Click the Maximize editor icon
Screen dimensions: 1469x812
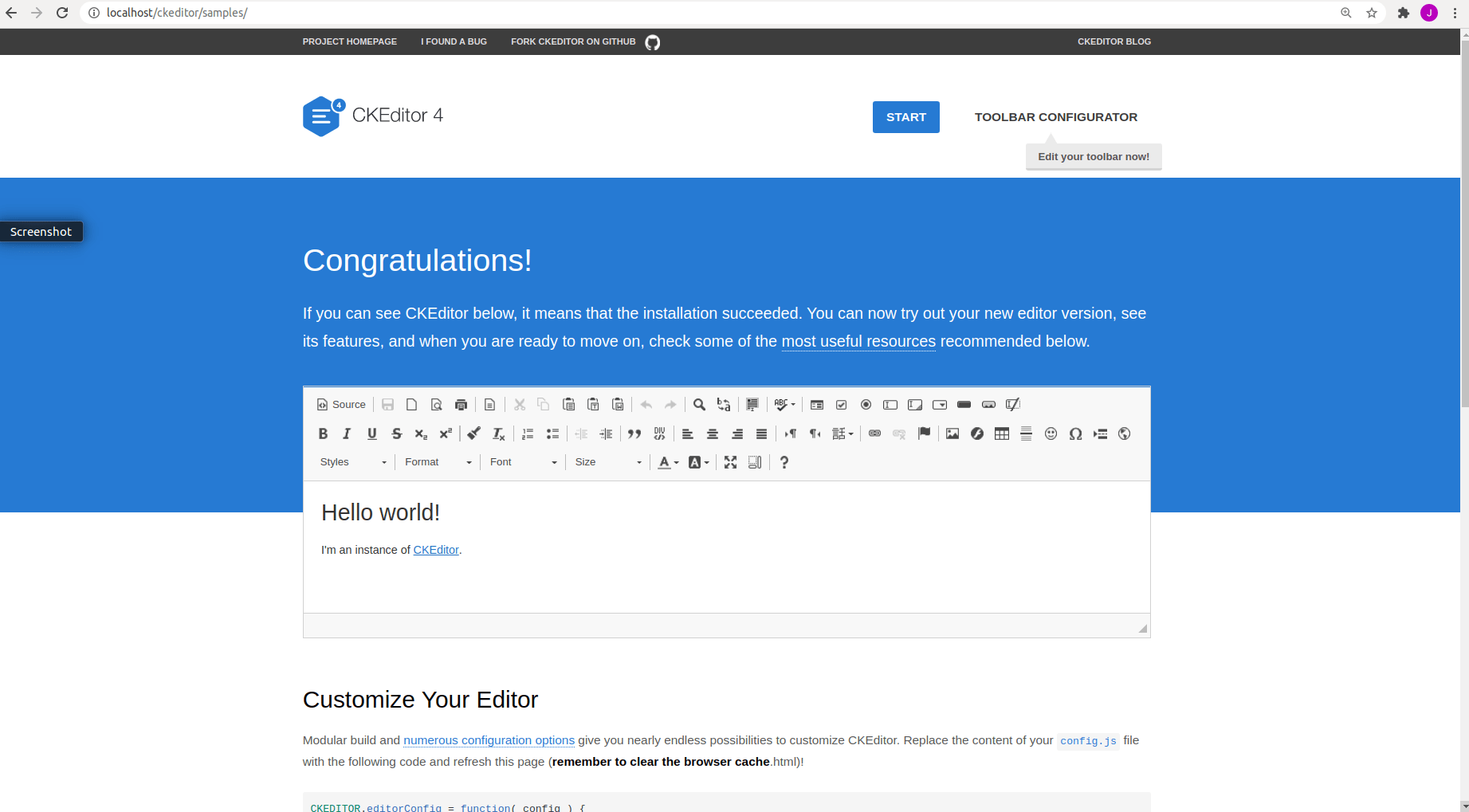pos(731,462)
